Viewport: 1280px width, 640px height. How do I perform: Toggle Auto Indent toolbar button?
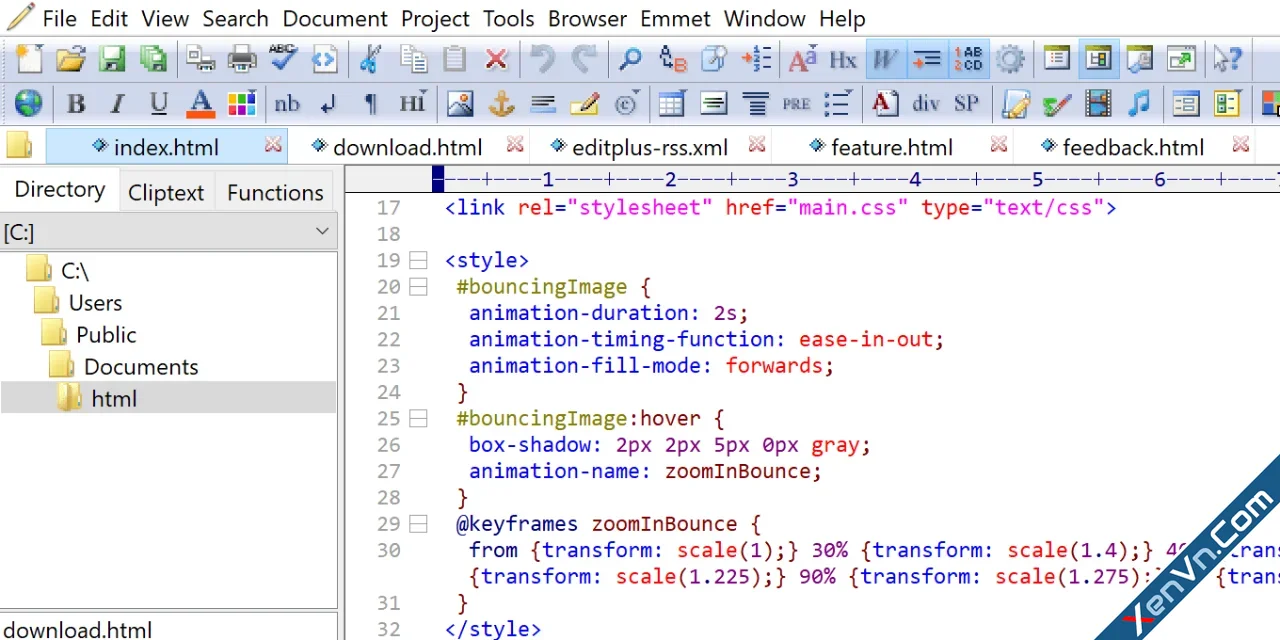point(927,59)
